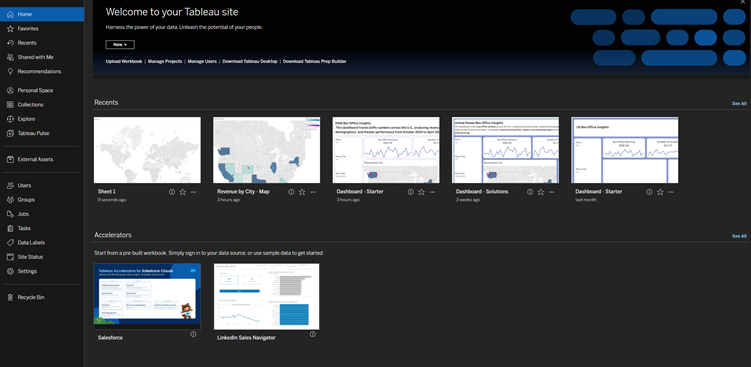Open the Dashboard - Solutions thumbnail
Screen dimensions: 751x367
coord(505,150)
